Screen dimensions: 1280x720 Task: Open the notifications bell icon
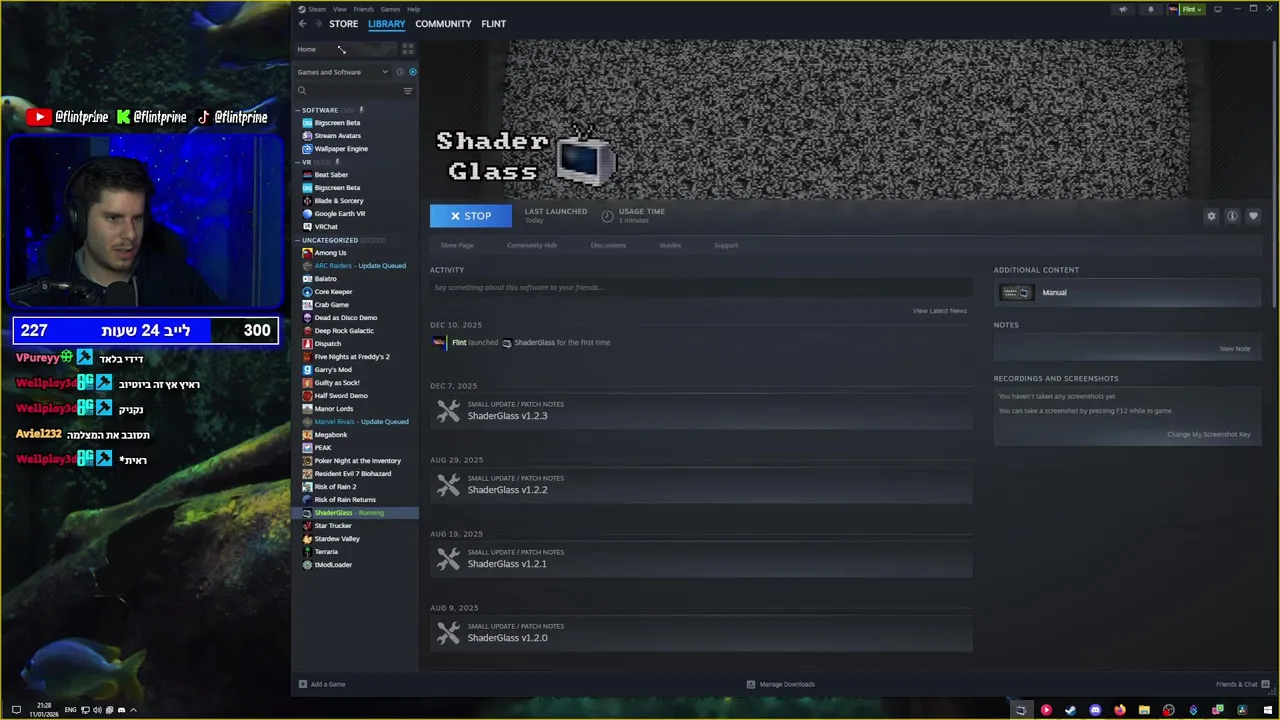coord(1150,9)
